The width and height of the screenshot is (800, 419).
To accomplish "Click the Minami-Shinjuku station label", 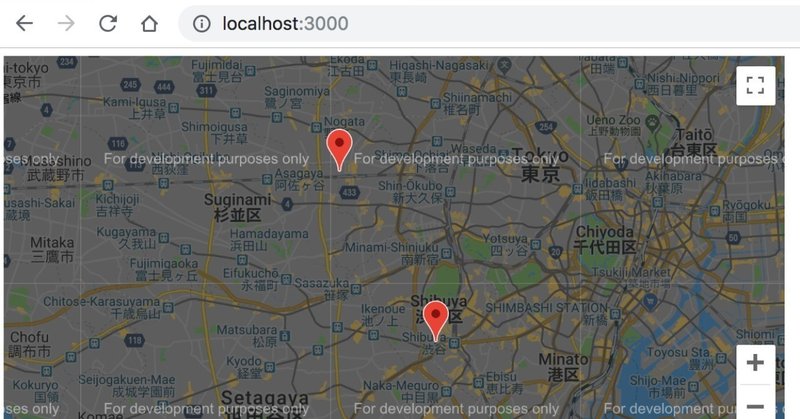I will pyautogui.click(x=392, y=253).
